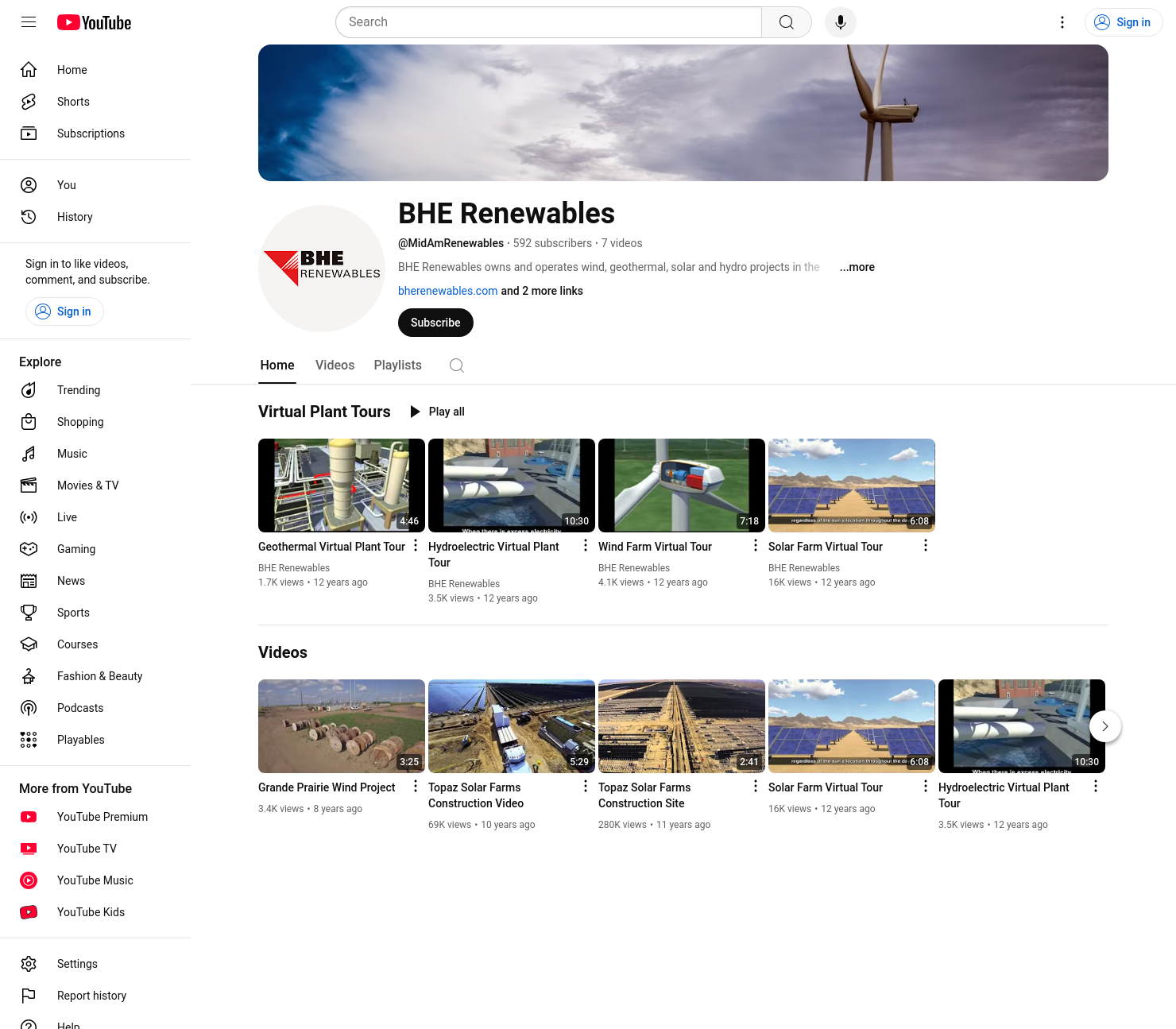Image resolution: width=1176 pixels, height=1029 pixels.
Task: Open the top-right three-dot settings menu
Action: (1062, 22)
